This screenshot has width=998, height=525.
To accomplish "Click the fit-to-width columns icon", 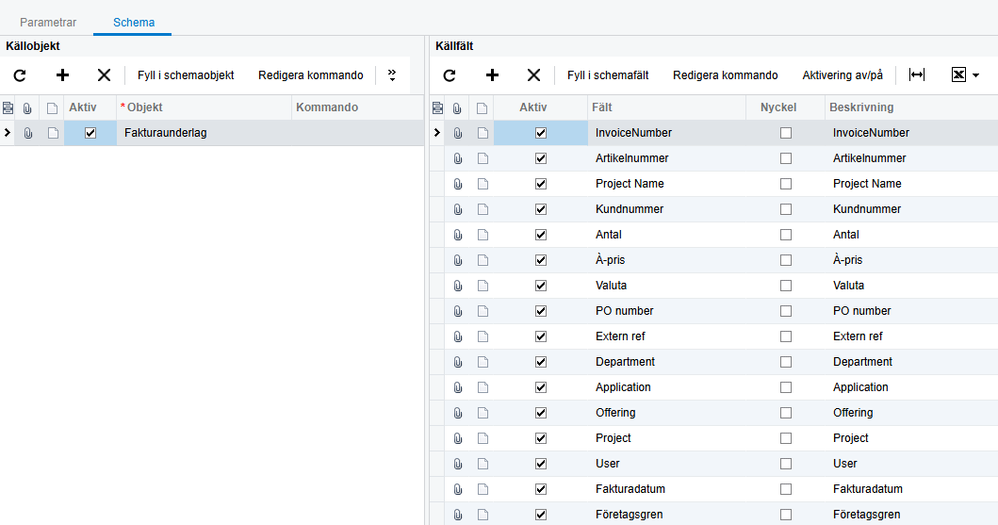I will tap(916, 75).
